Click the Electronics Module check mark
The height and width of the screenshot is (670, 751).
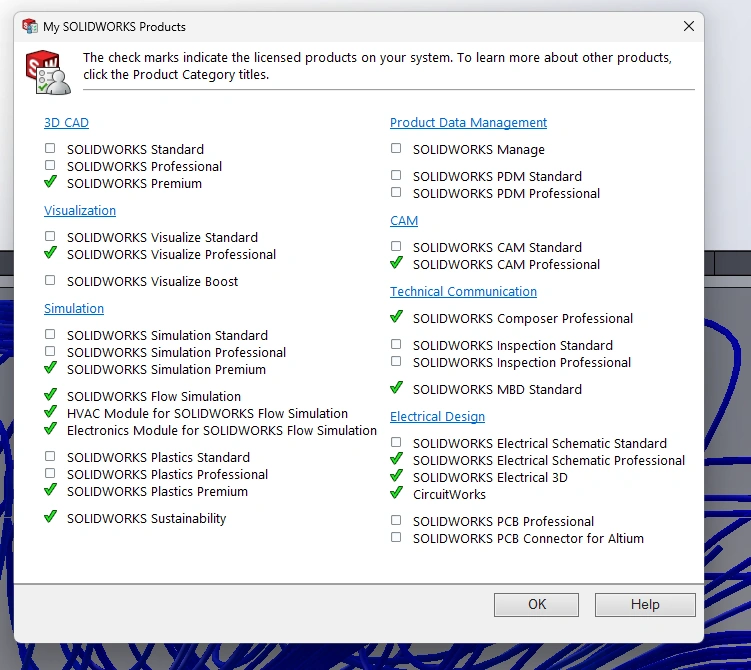click(x=50, y=429)
